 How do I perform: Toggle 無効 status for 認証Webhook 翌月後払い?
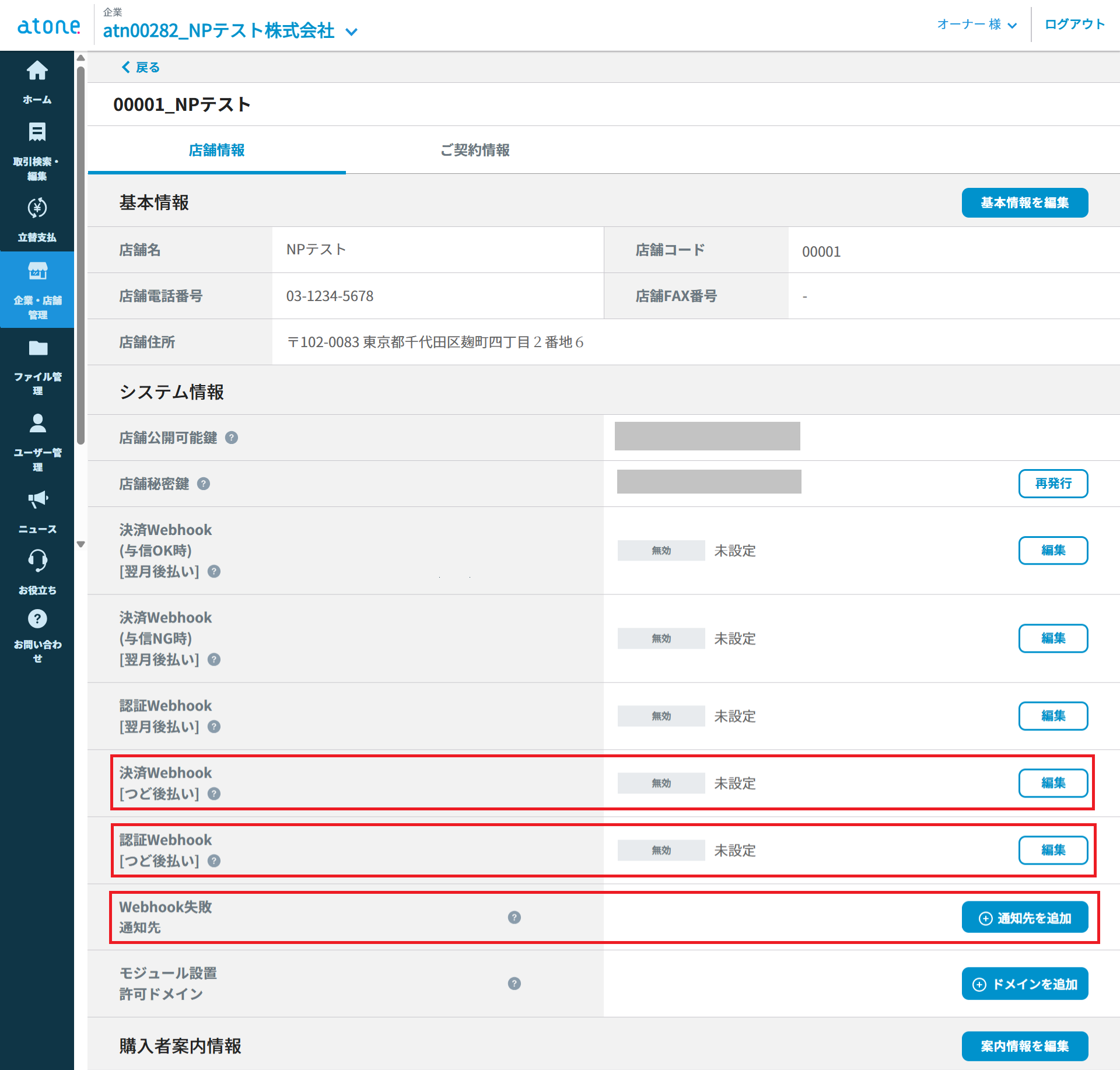(x=661, y=716)
